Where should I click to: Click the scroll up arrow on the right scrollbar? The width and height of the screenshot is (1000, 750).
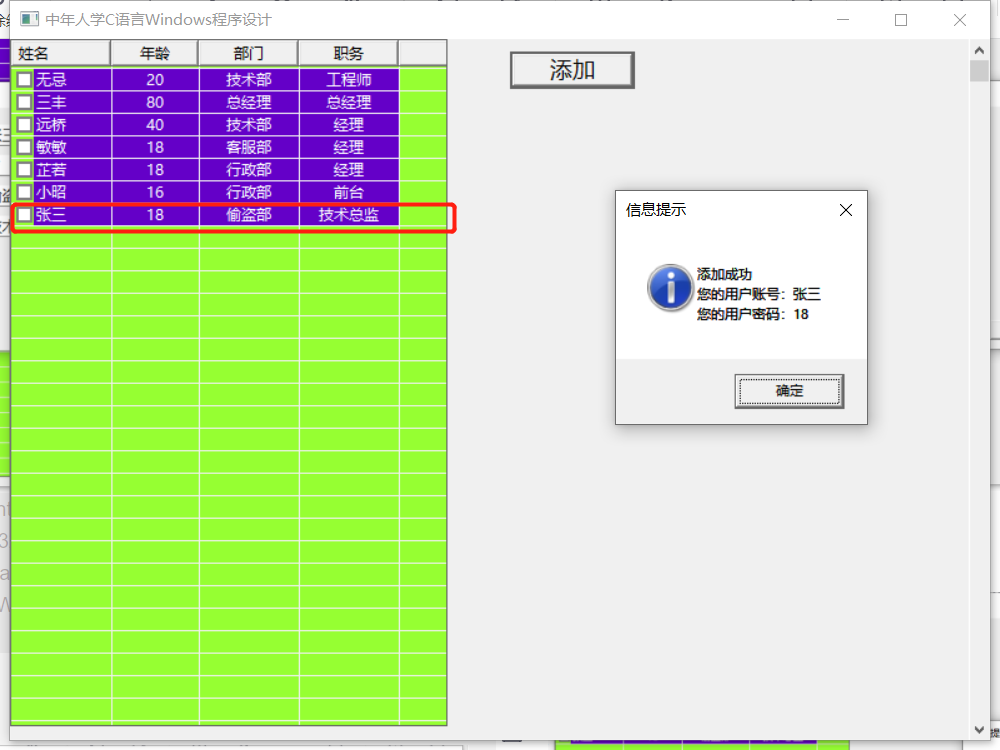point(979,50)
